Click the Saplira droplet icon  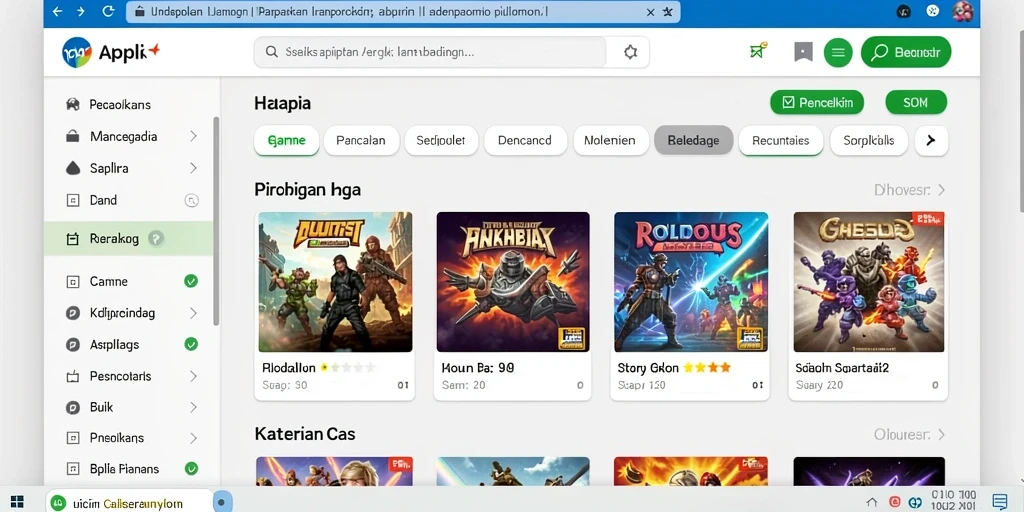coord(72,168)
